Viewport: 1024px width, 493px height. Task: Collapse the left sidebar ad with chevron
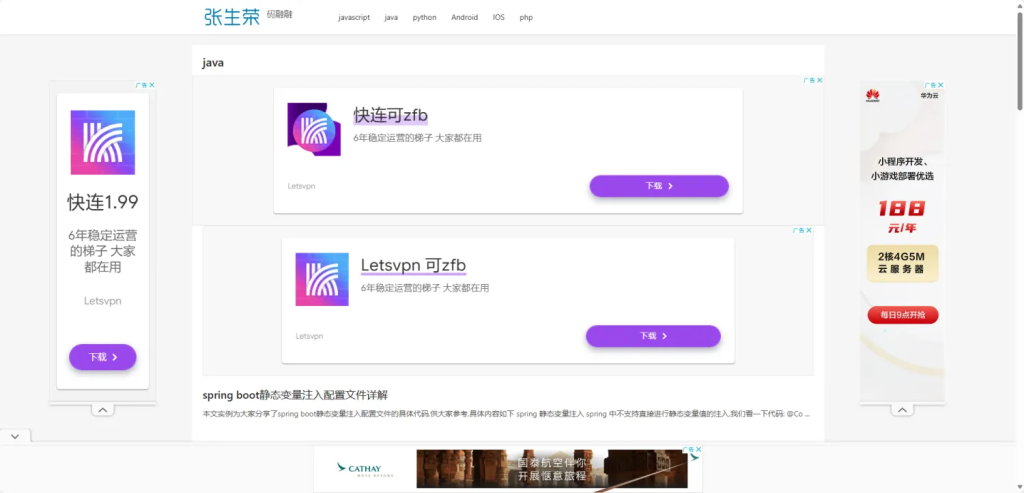tap(103, 410)
